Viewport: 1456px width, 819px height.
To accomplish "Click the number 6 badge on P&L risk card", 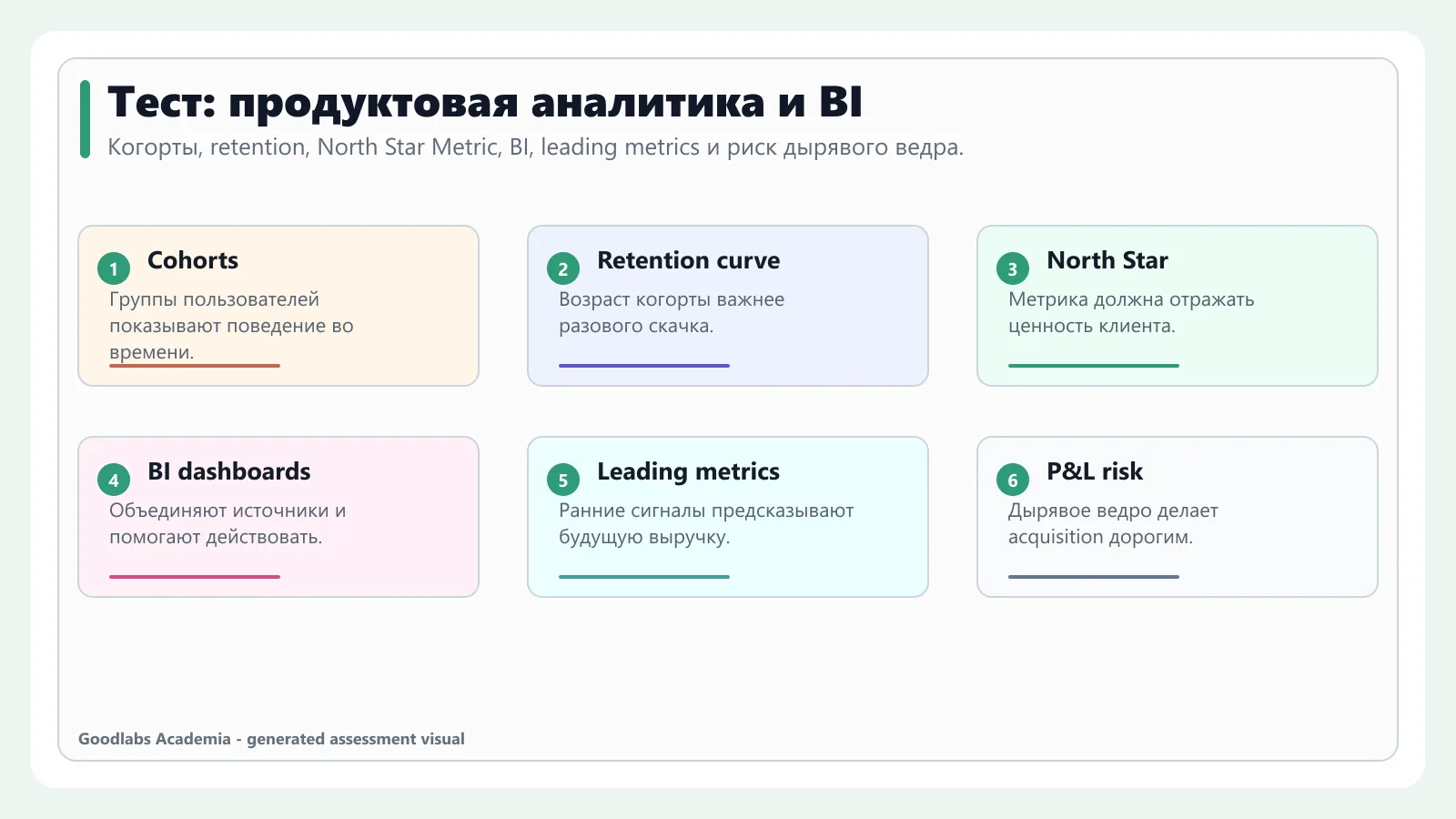I will coord(1013,480).
